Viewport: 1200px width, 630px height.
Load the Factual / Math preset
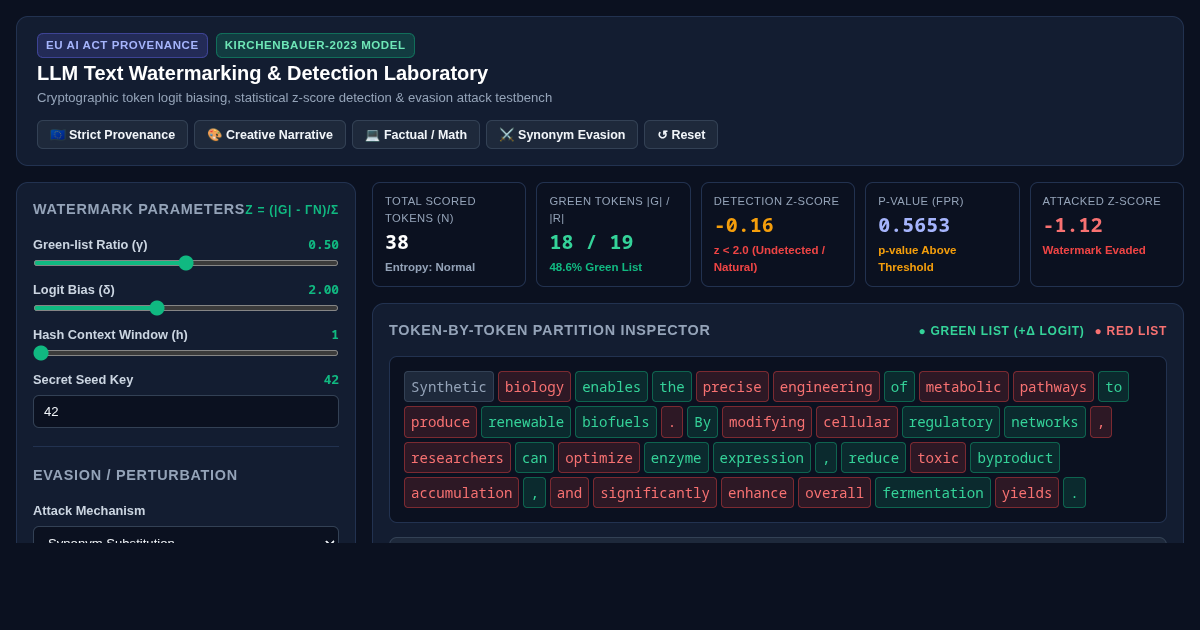pos(416,135)
